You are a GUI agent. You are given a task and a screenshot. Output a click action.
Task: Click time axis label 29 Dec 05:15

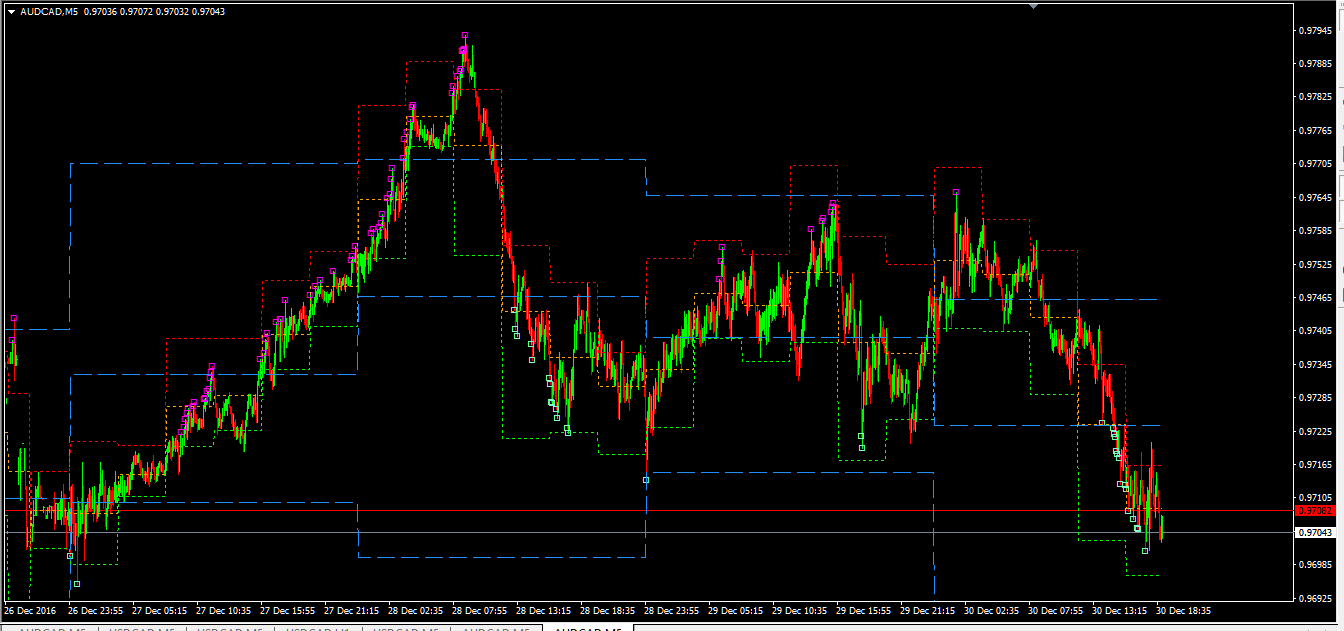point(736,610)
